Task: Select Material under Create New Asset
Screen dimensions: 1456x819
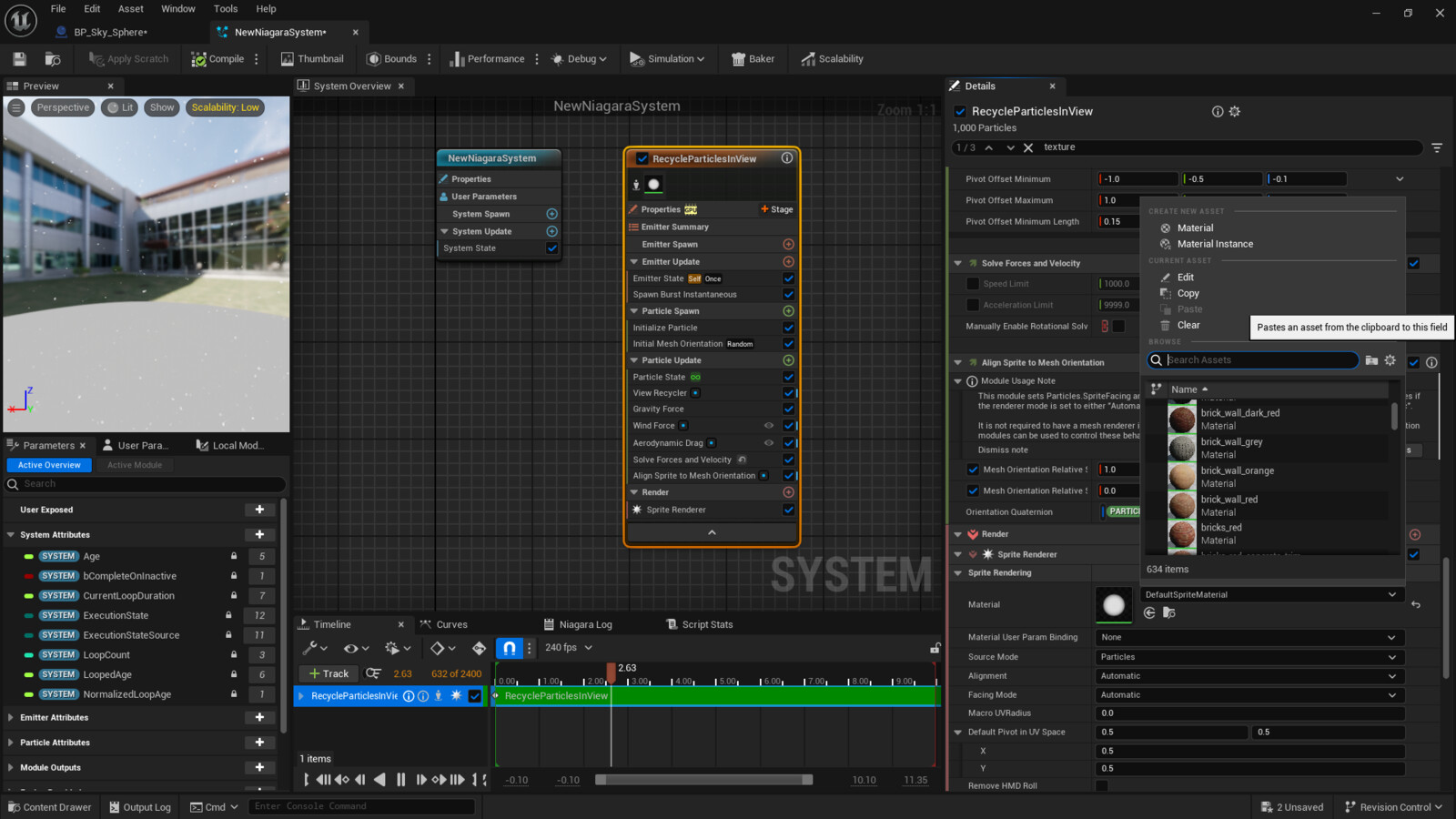Action: [1195, 228]
